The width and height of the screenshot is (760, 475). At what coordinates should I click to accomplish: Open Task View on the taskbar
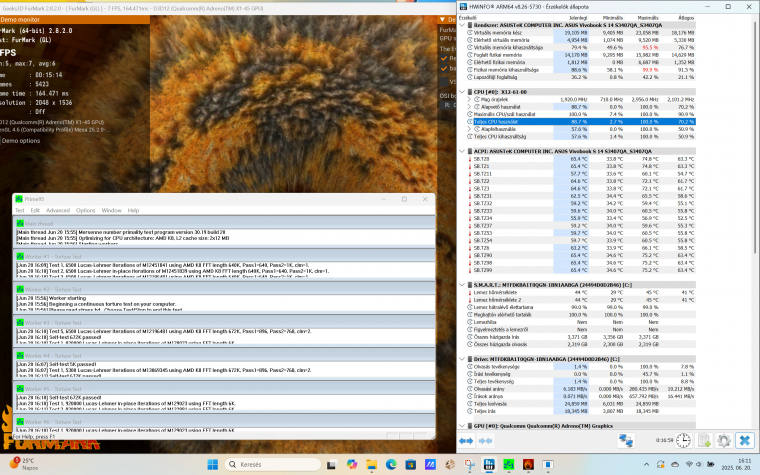332,464
